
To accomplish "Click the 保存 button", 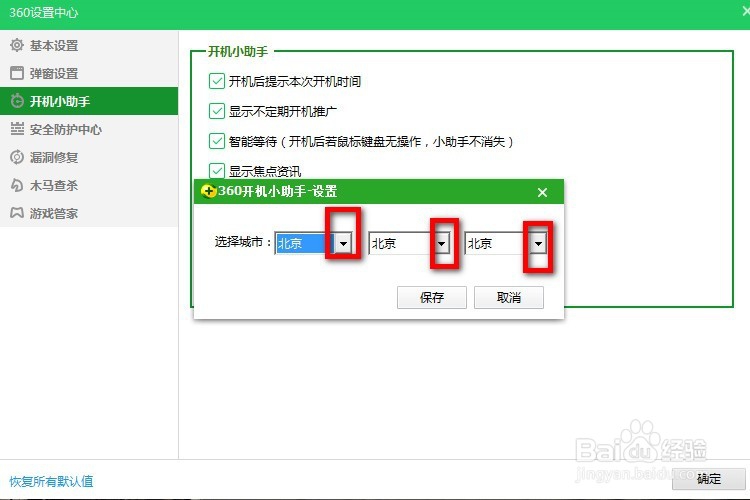I will pyautogui.click(x=431, y=298).
